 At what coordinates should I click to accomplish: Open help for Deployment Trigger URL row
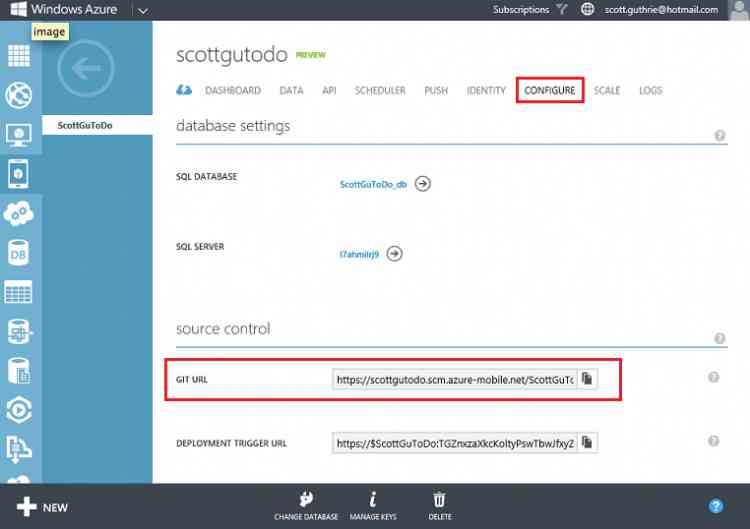coord(713,441)
